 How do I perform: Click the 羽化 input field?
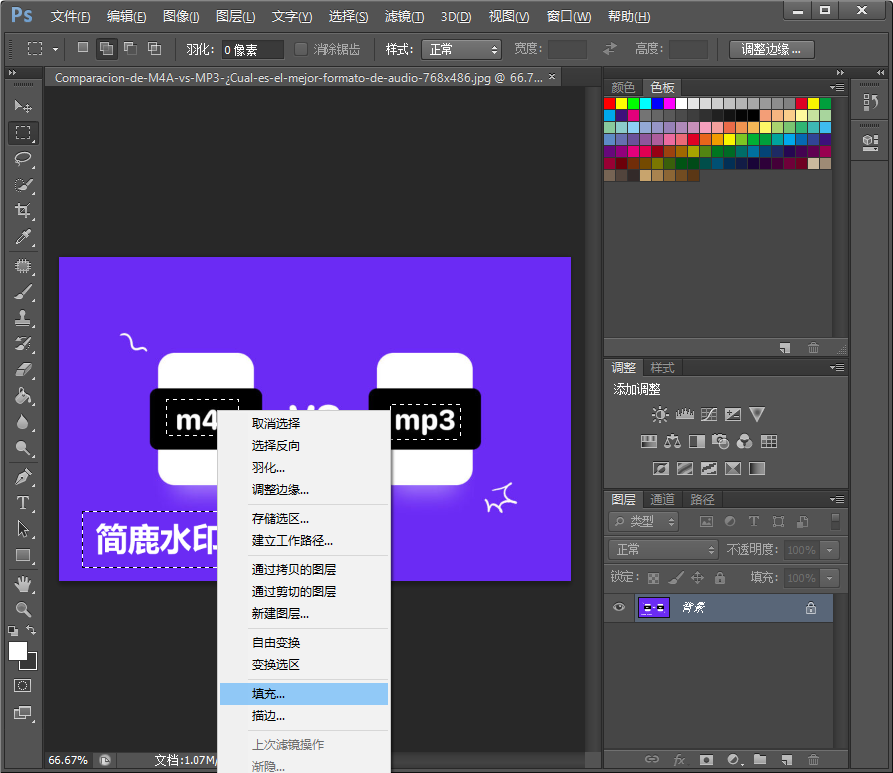coord(253,49)
